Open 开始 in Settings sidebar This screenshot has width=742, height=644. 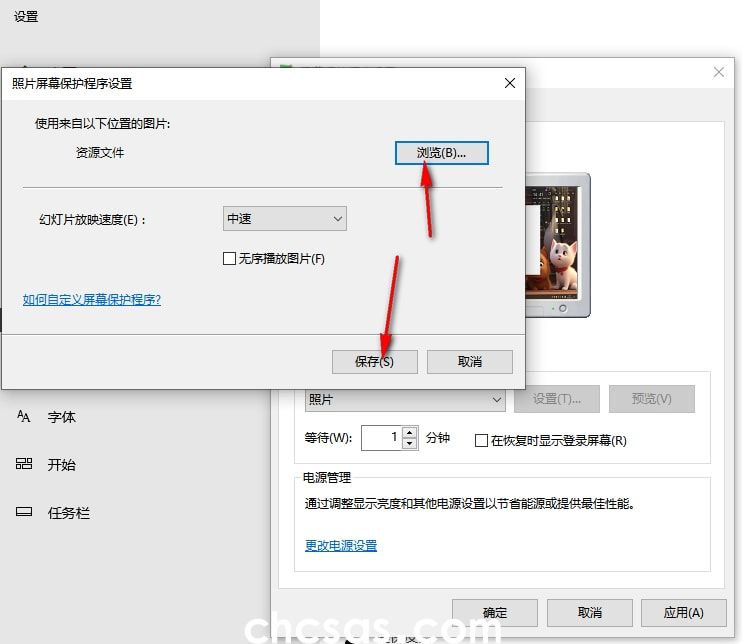[62, 465]
